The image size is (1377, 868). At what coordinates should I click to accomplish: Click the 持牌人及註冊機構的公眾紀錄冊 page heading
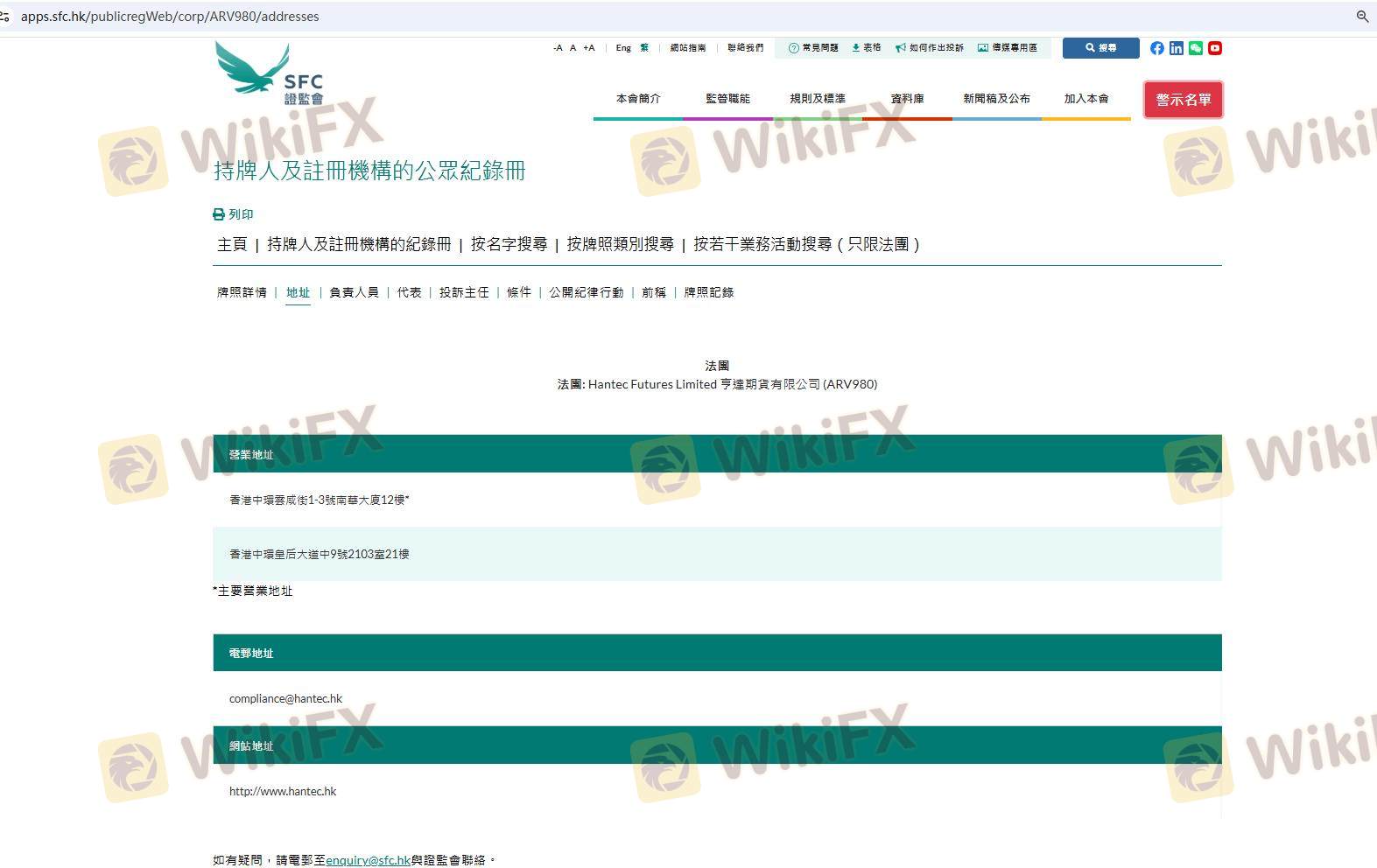[369, 171]
